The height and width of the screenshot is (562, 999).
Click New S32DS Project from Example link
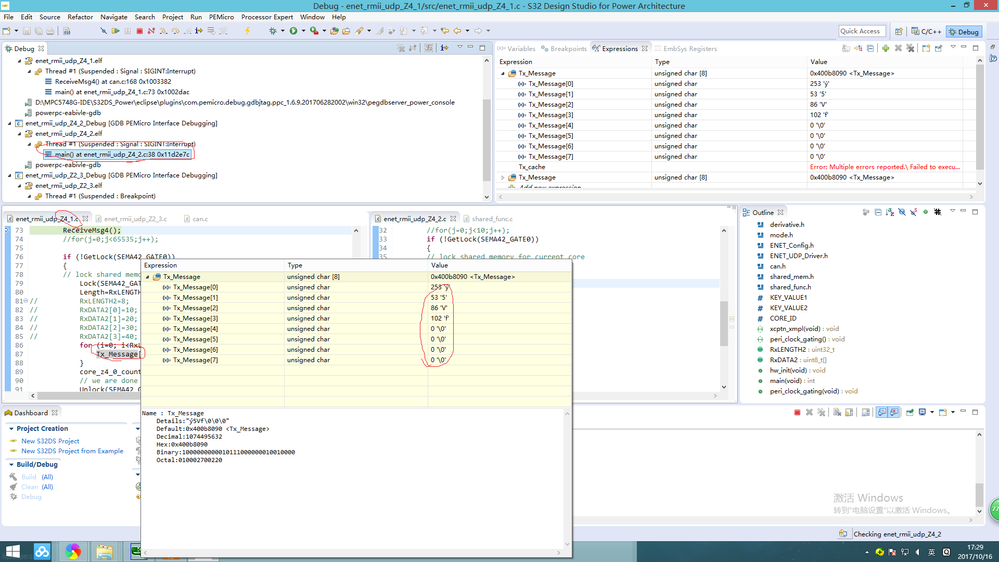(72, 451)
